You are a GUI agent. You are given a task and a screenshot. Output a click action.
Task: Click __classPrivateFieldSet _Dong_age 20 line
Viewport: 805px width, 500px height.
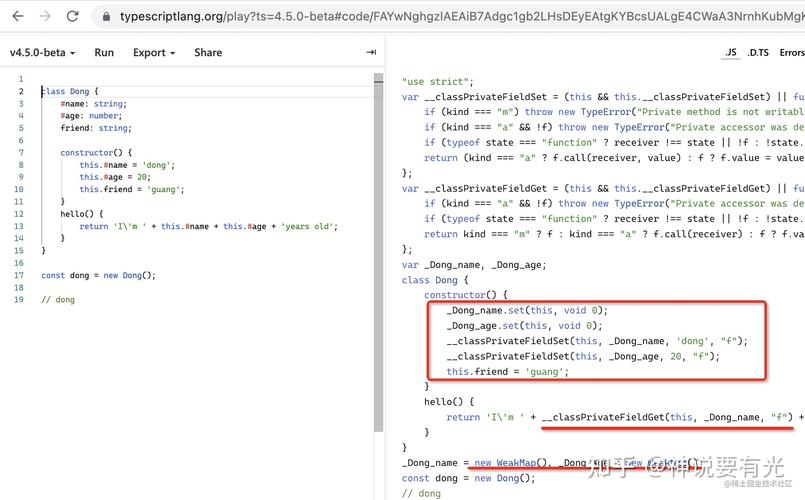click(583, 357)
